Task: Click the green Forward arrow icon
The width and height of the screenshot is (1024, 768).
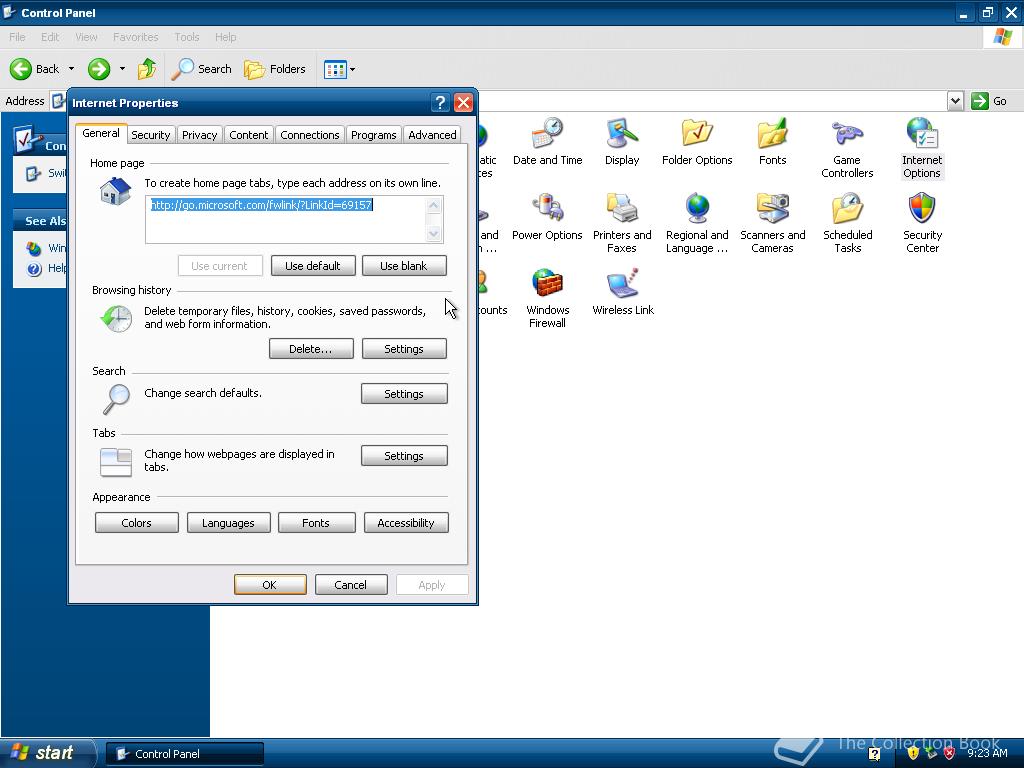Action: (x=99, y=69)
